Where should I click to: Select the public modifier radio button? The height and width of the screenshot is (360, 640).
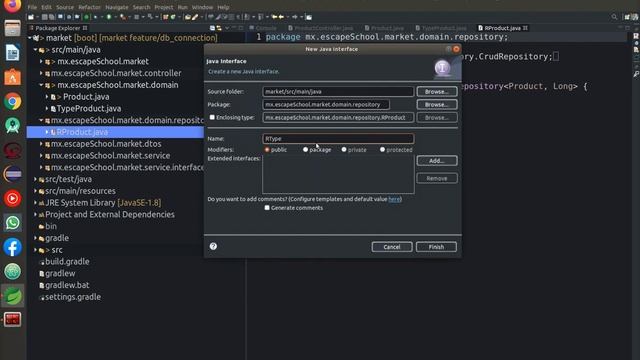click(x=267, y=150)
